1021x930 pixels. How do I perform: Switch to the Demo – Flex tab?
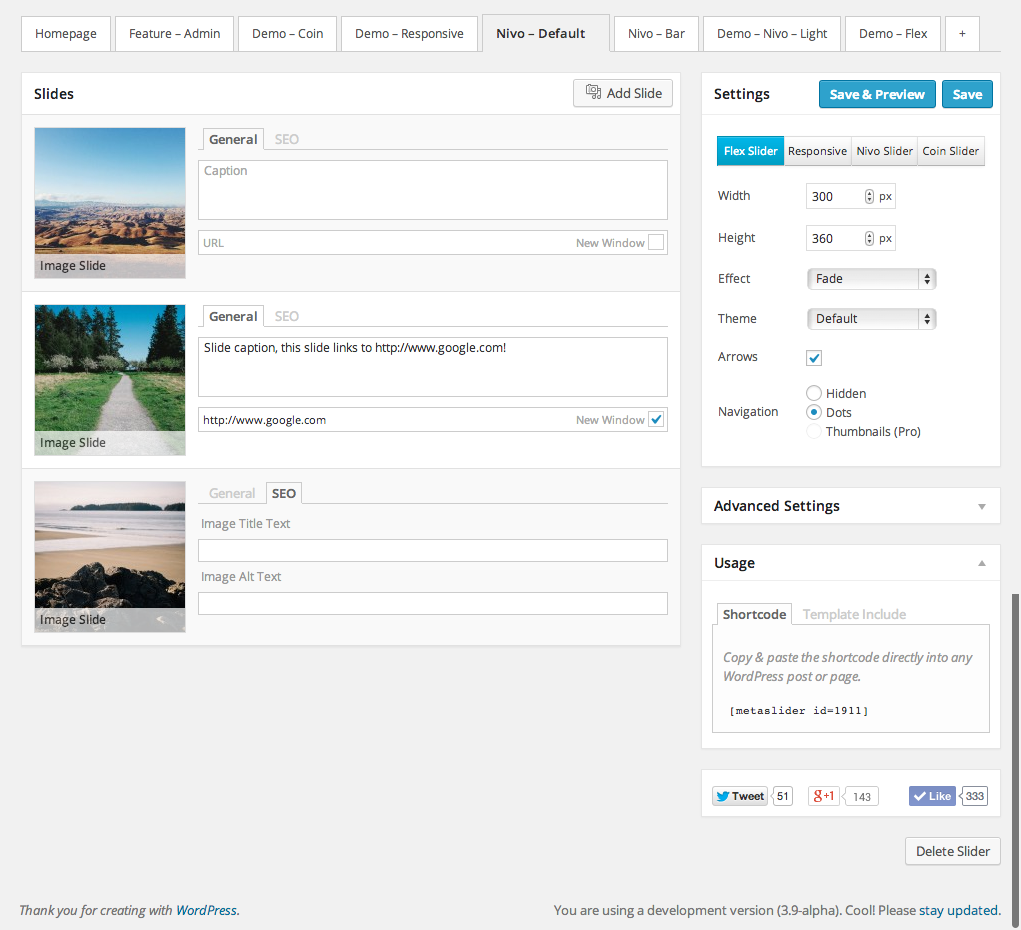(x=893, y=33)
